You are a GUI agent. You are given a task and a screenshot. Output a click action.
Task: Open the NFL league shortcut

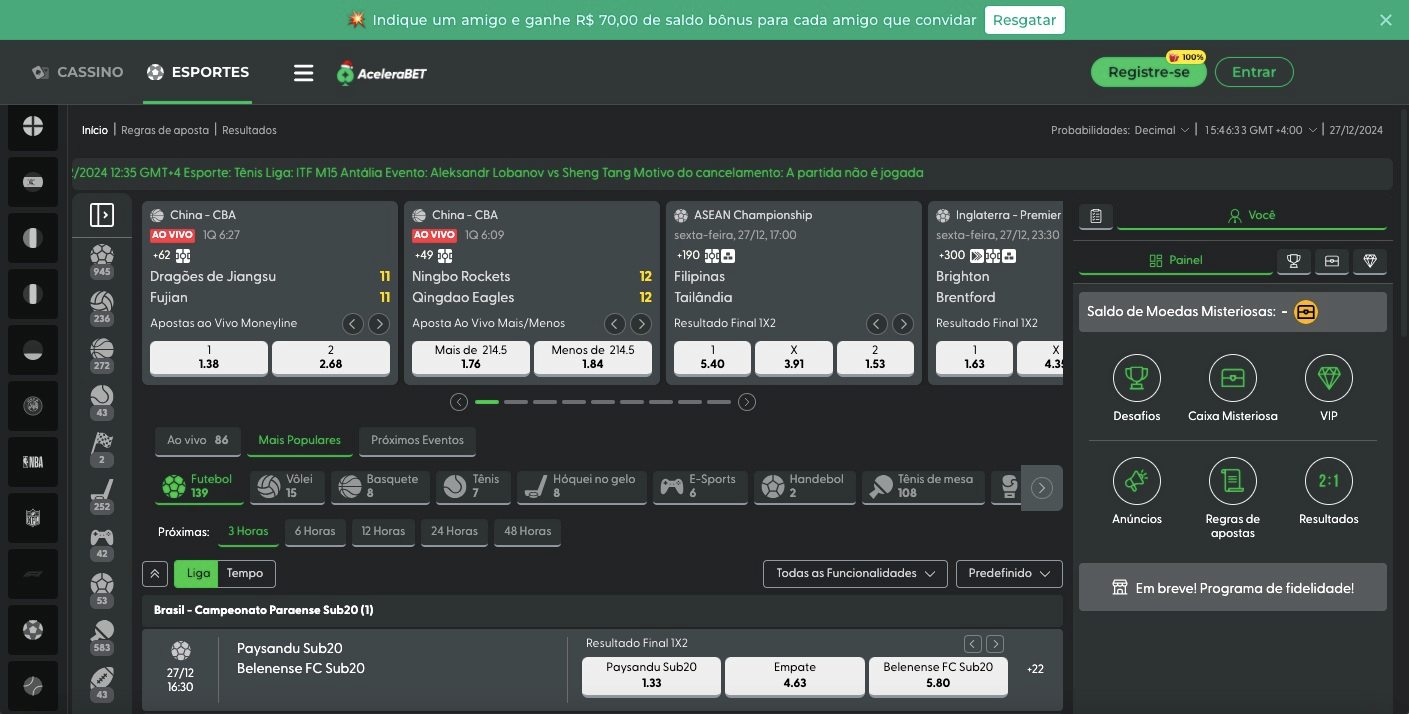[x=33, y=518]
